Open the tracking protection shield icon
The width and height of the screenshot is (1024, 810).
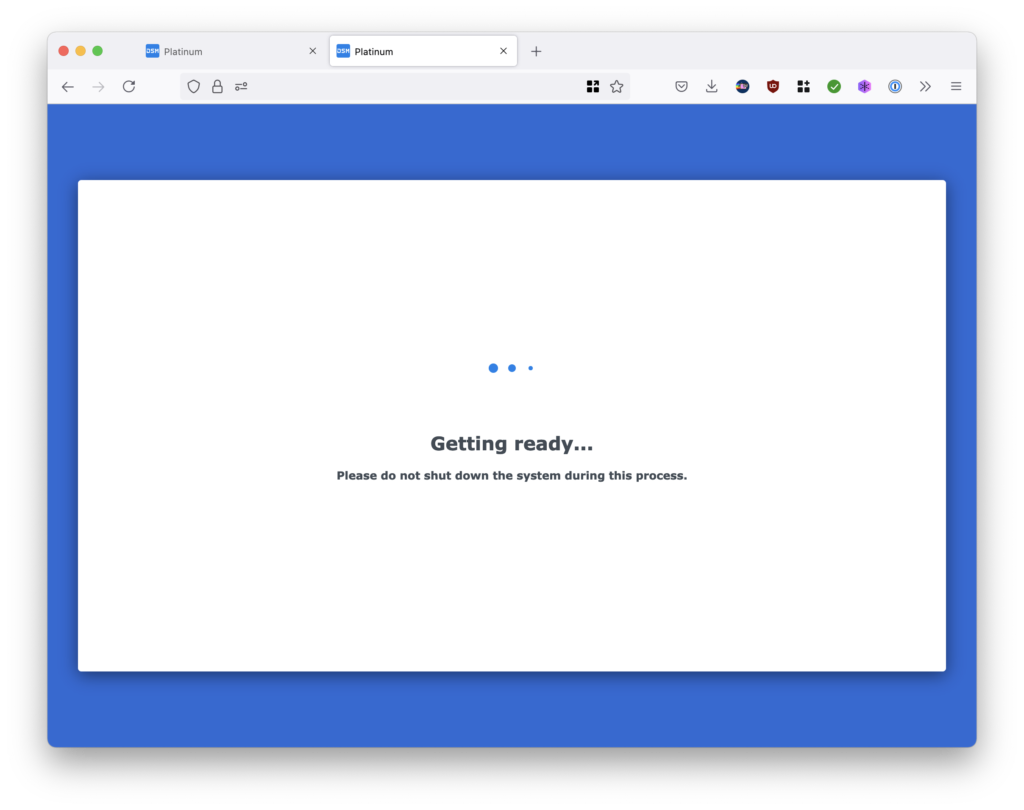pos(193,86)
